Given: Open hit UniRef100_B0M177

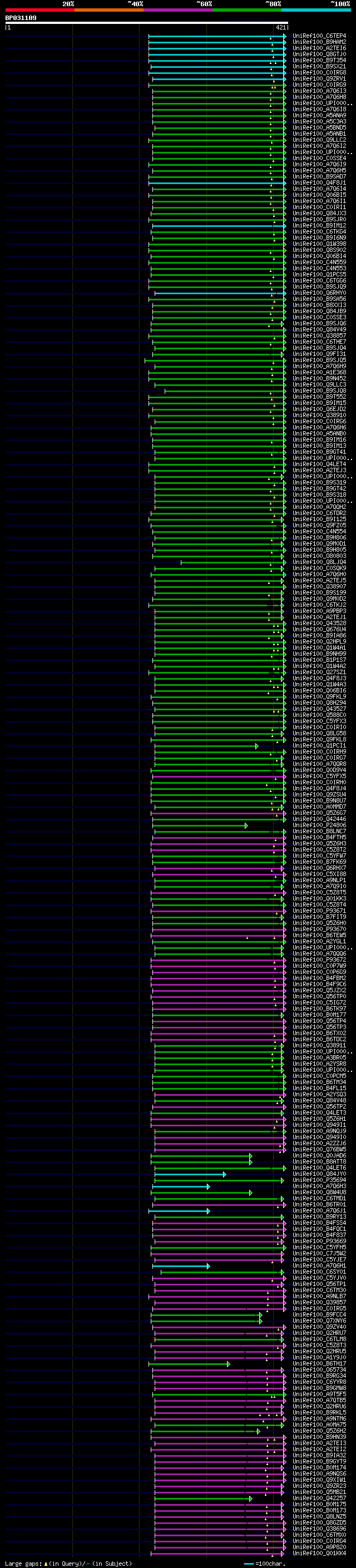Looking at the screenshot, I should (319, 1015).
